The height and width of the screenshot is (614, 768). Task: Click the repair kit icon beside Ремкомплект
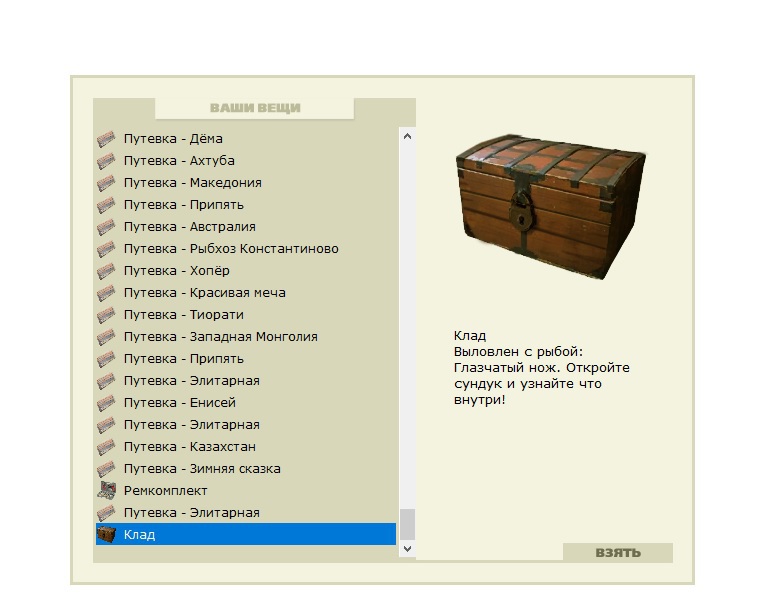coord(106,491)
